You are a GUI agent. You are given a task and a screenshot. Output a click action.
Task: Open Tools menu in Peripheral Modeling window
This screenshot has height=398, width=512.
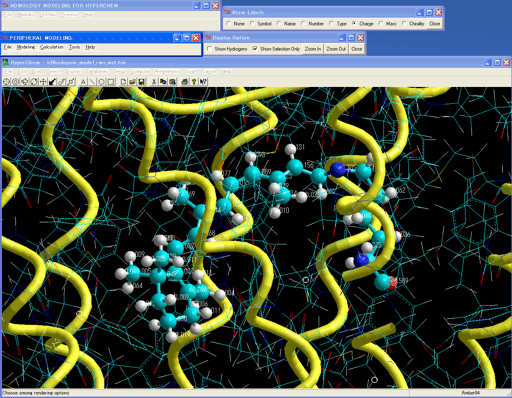(x=75, y=47)
